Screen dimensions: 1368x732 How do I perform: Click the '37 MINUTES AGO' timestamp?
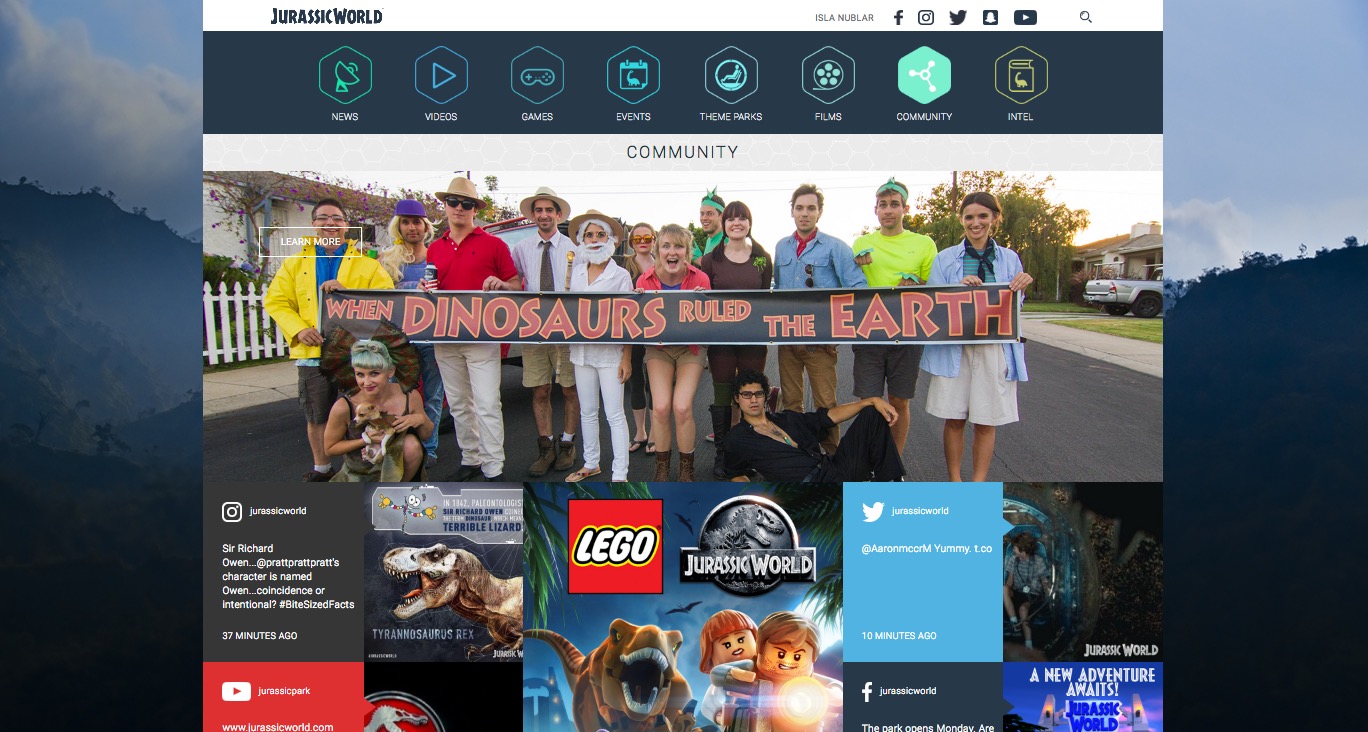click(x=260, y=636)
